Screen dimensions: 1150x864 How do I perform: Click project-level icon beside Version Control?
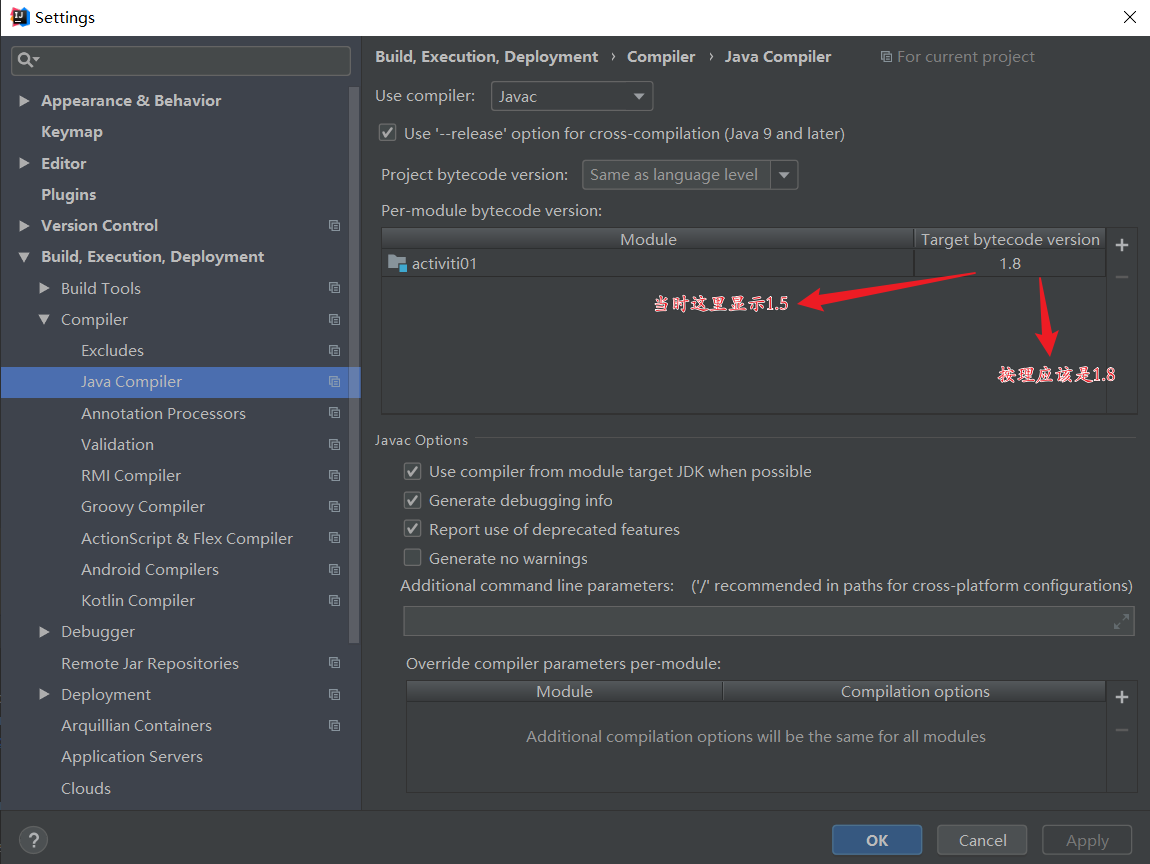point(334,226)
